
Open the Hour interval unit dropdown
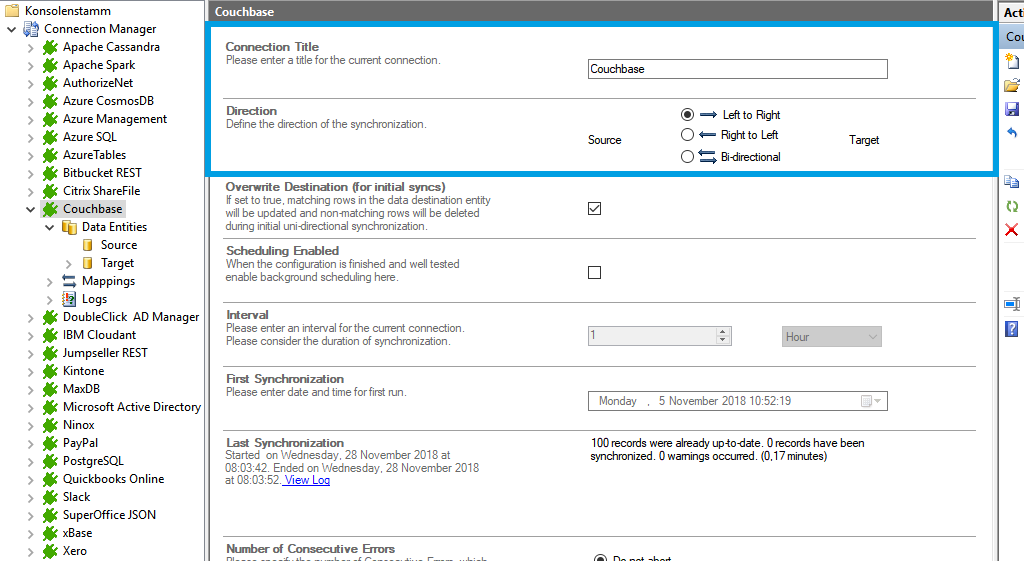831,337
